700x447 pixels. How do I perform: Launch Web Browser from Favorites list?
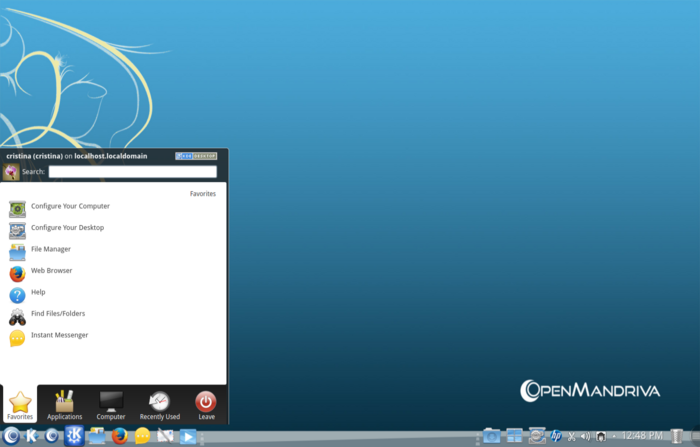pos(112,273)
